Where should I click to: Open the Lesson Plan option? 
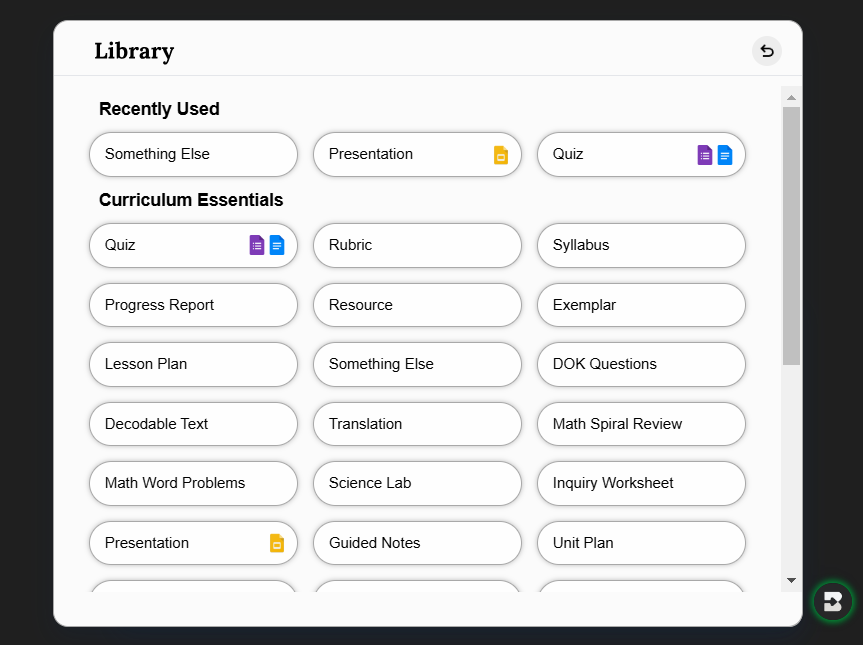(193, 364)
